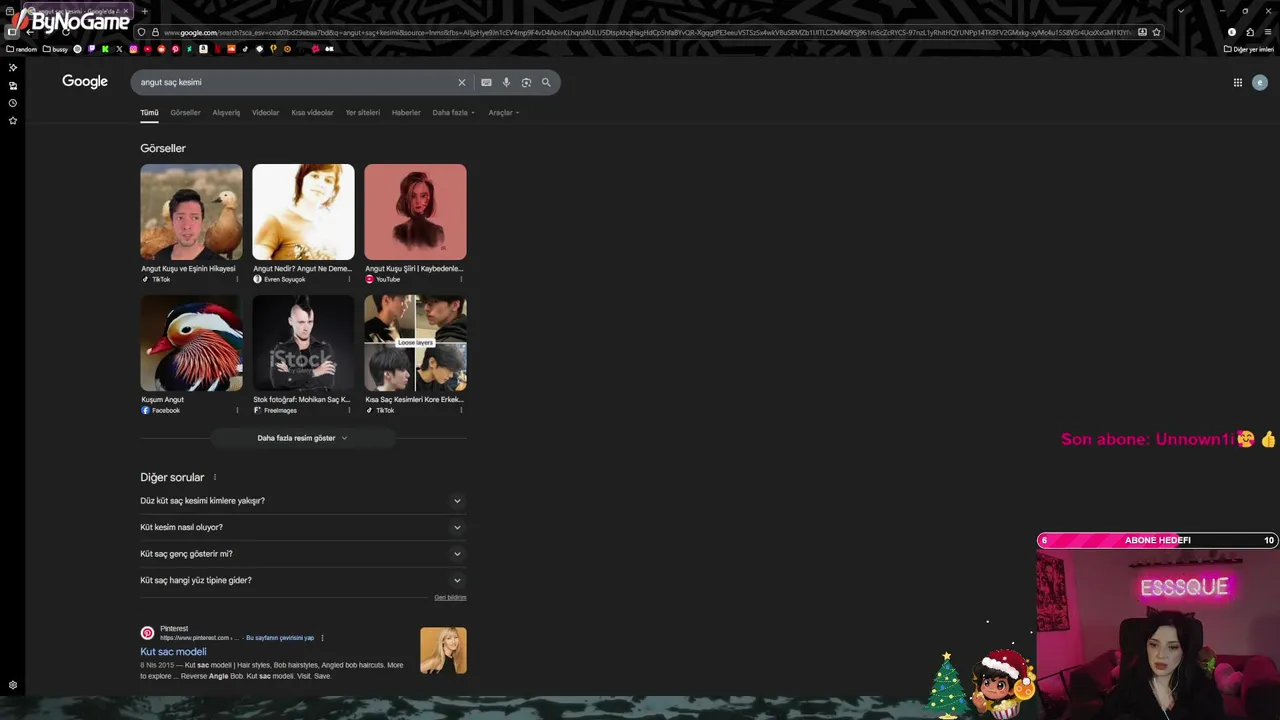
Task: Open the Google account avatar
Action: [x=1260, y=83]
